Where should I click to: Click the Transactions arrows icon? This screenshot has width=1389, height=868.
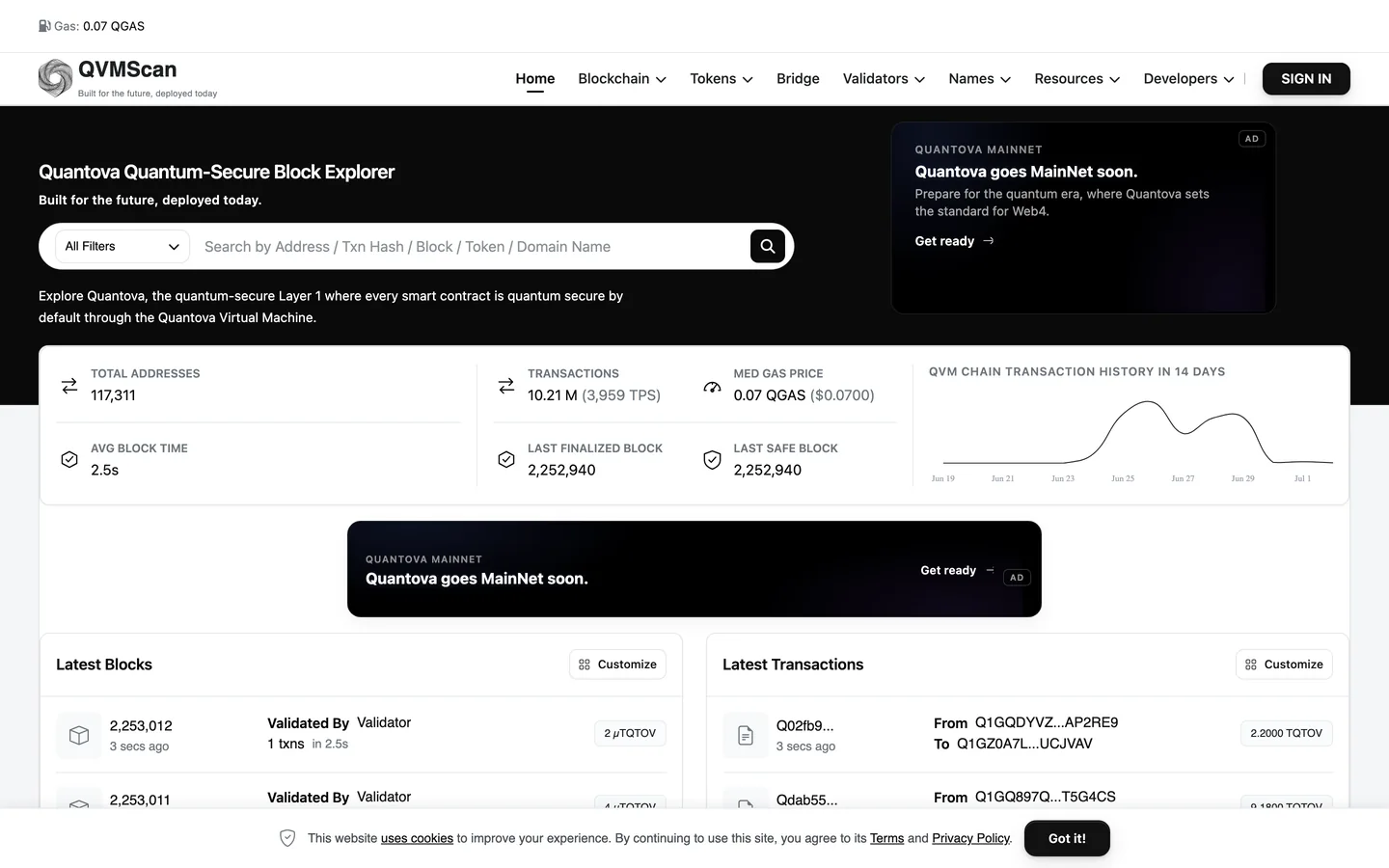point(506,385)
